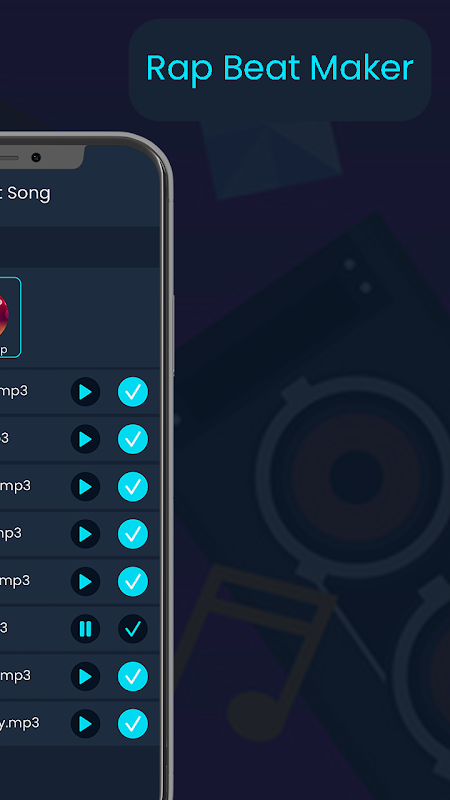Play the last track ending in y.mp3
Image resolution: width=450 pixels, height=800 pixels.
(85, 724)
